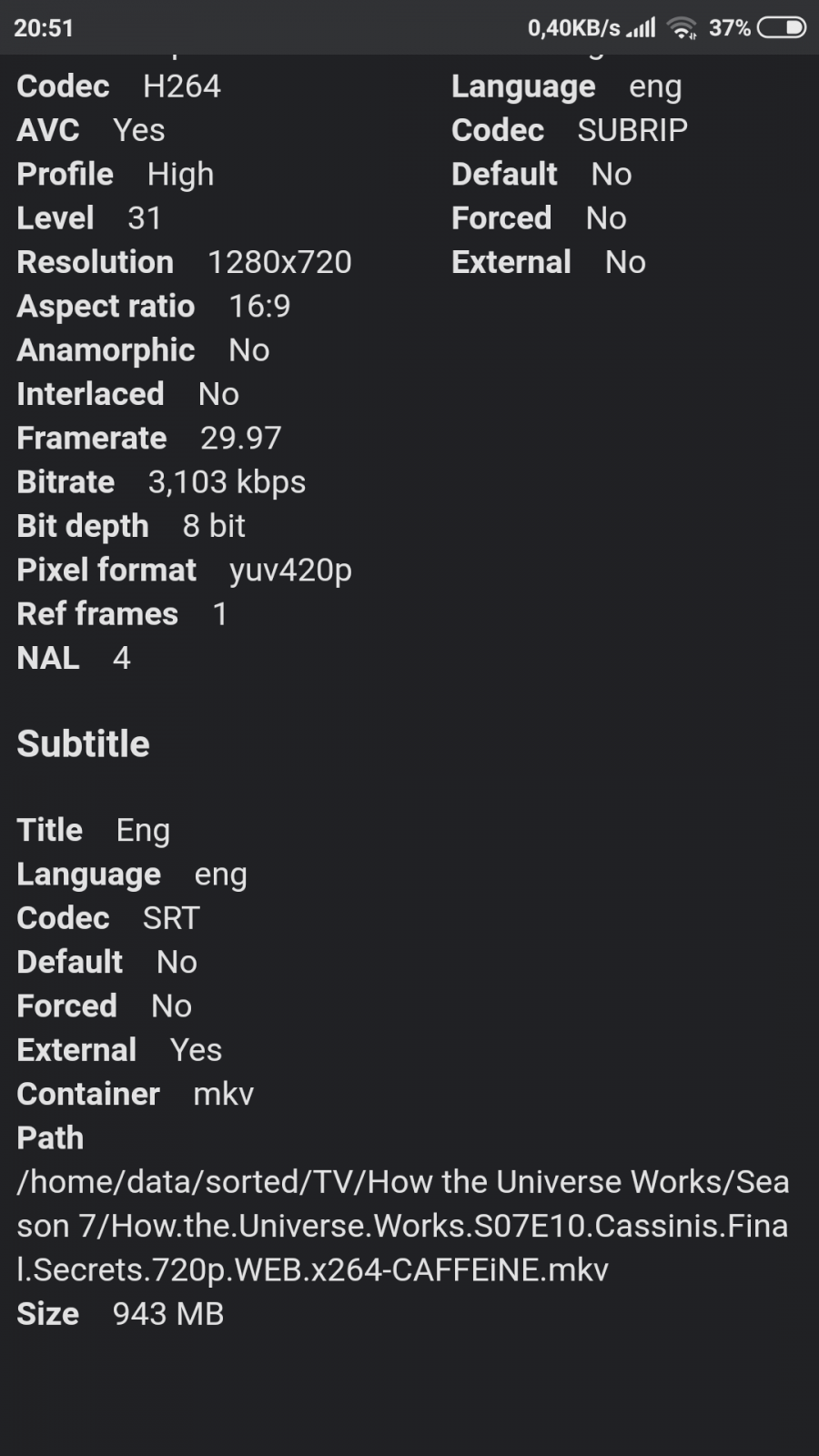Tap the 37% battery percentage text
The width and height of the screenshot is (819, 1456).
click(729, 28)
